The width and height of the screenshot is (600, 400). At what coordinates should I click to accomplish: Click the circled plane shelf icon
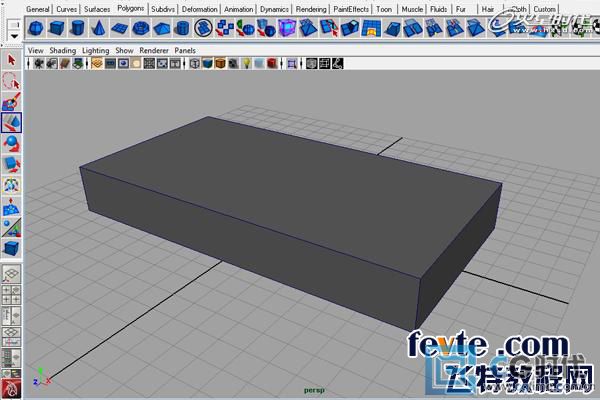point(203,28)
